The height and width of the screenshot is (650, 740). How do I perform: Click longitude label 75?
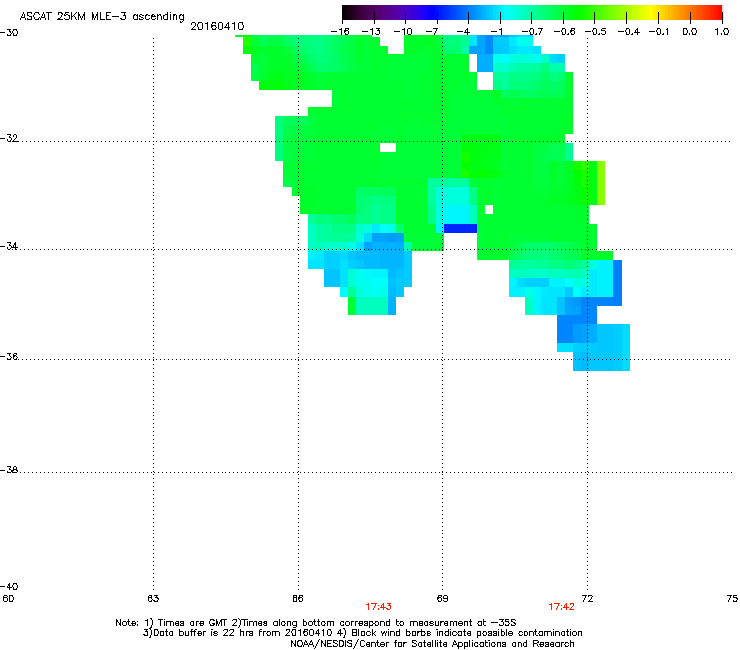pos(732,599)
